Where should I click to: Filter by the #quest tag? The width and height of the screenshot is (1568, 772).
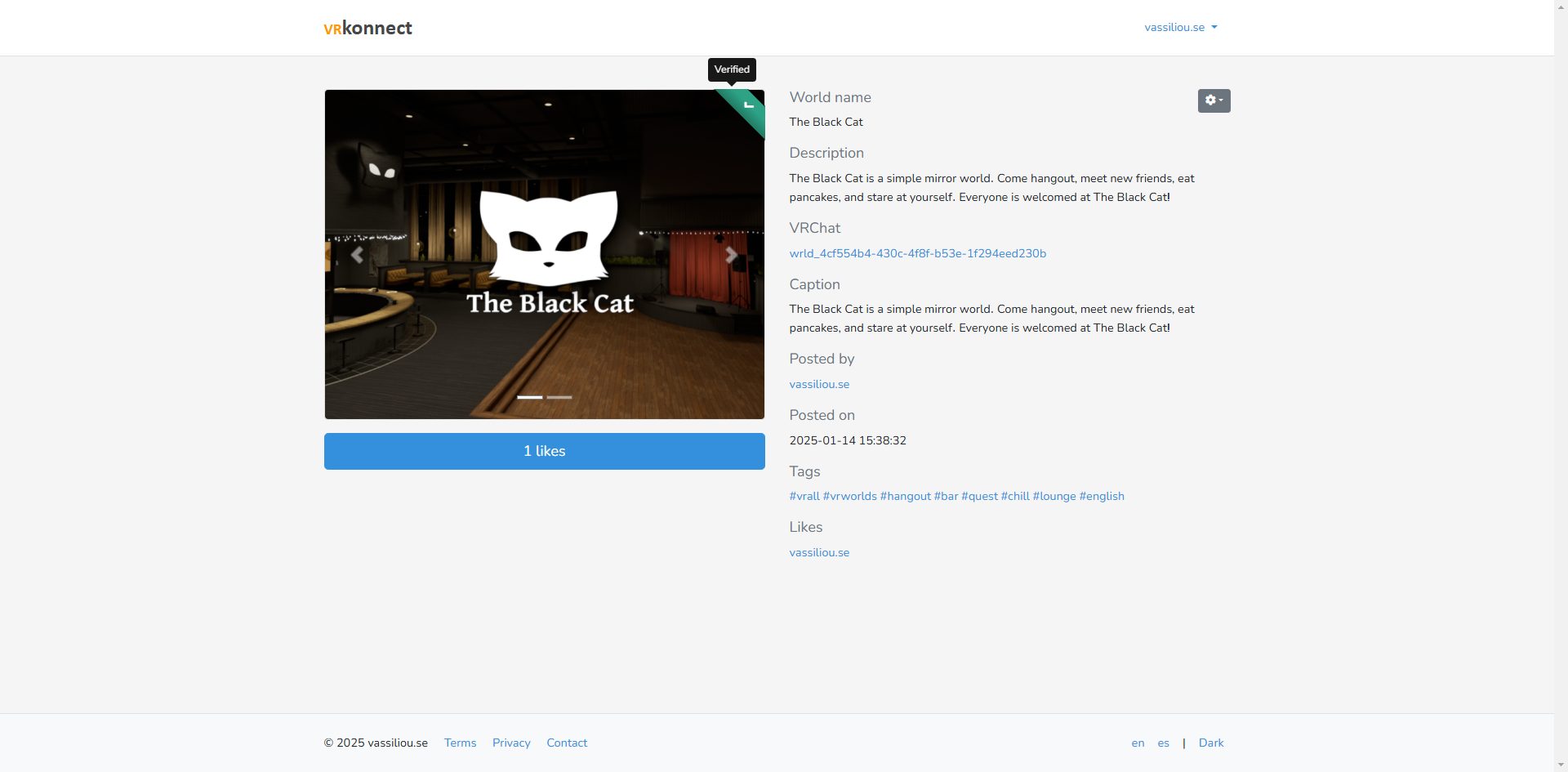coord(979,496)
